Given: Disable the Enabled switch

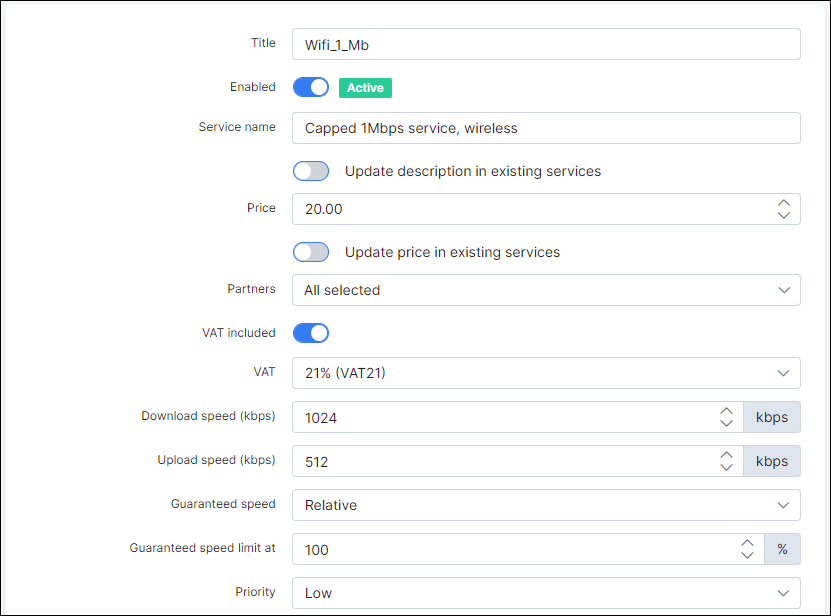Looking at the screenshot, I should [310, 87].
